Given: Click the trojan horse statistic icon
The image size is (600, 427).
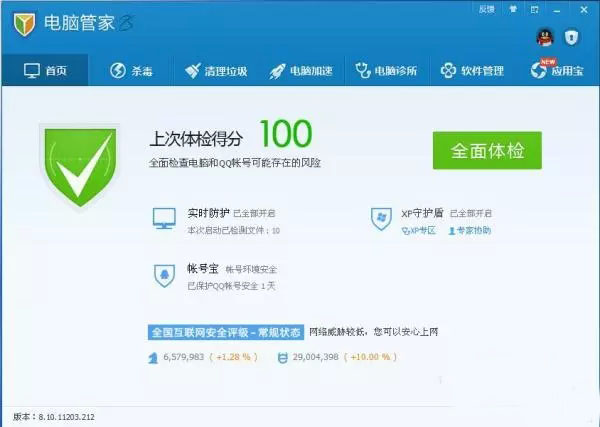Looking at the screenshot, I should coord(153,358).
